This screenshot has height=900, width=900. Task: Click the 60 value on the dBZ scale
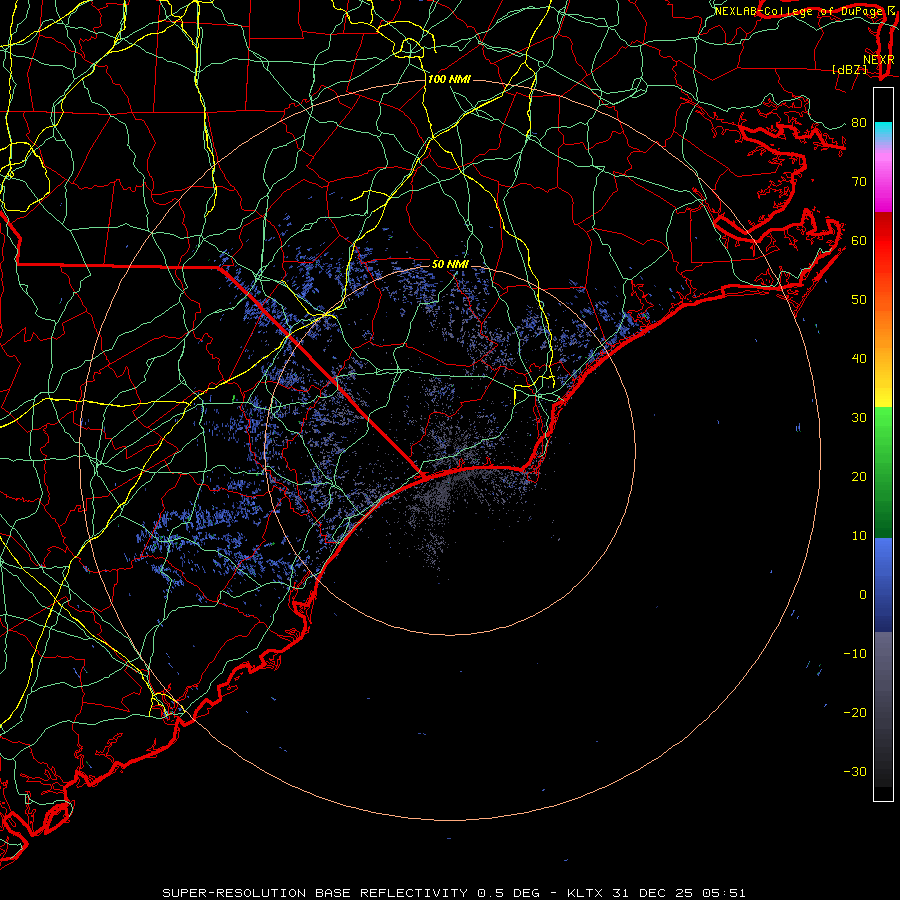tap(859, 240)
